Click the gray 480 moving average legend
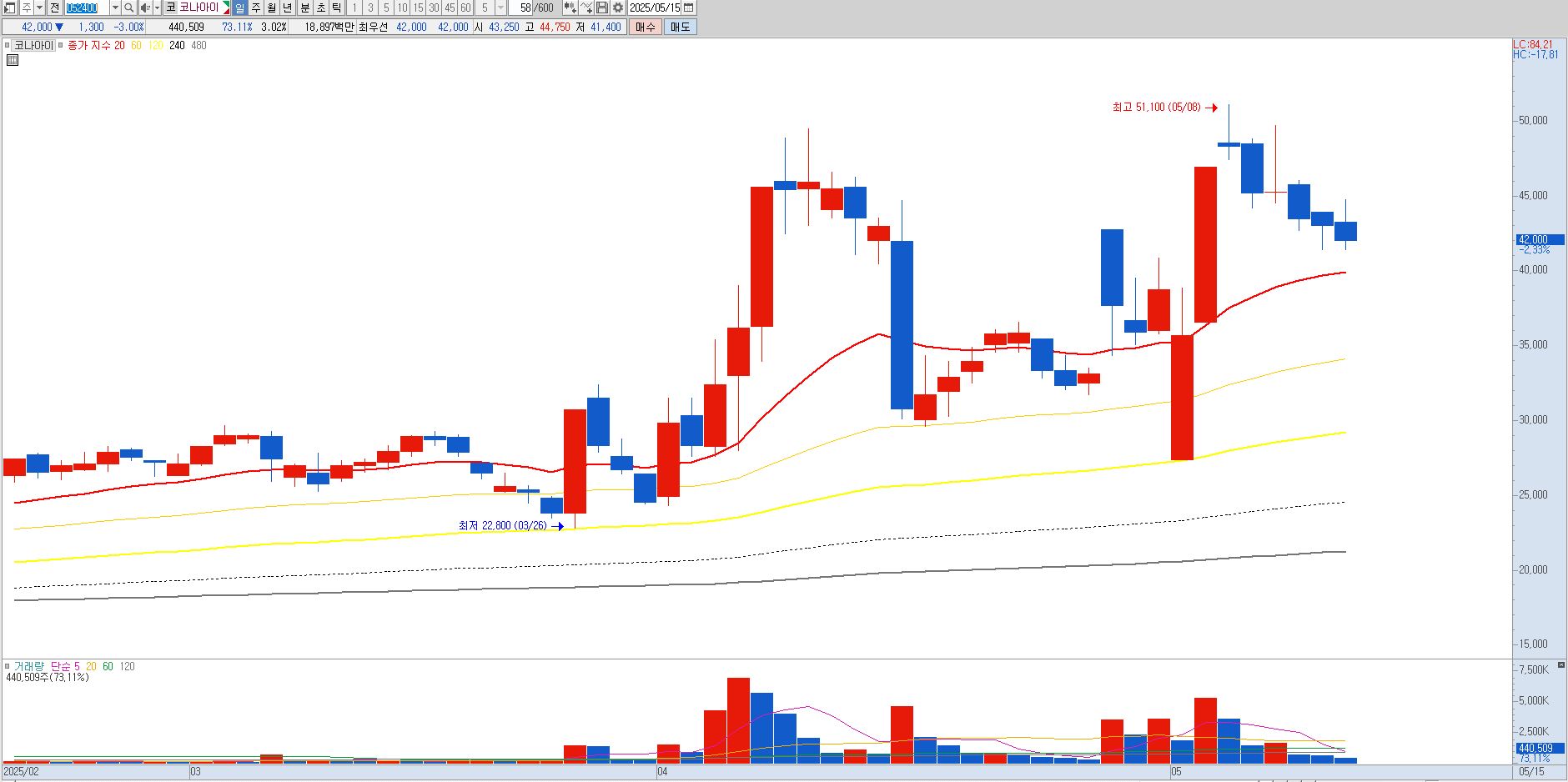This screenshot has height=782, width=1568. point(199,46)
